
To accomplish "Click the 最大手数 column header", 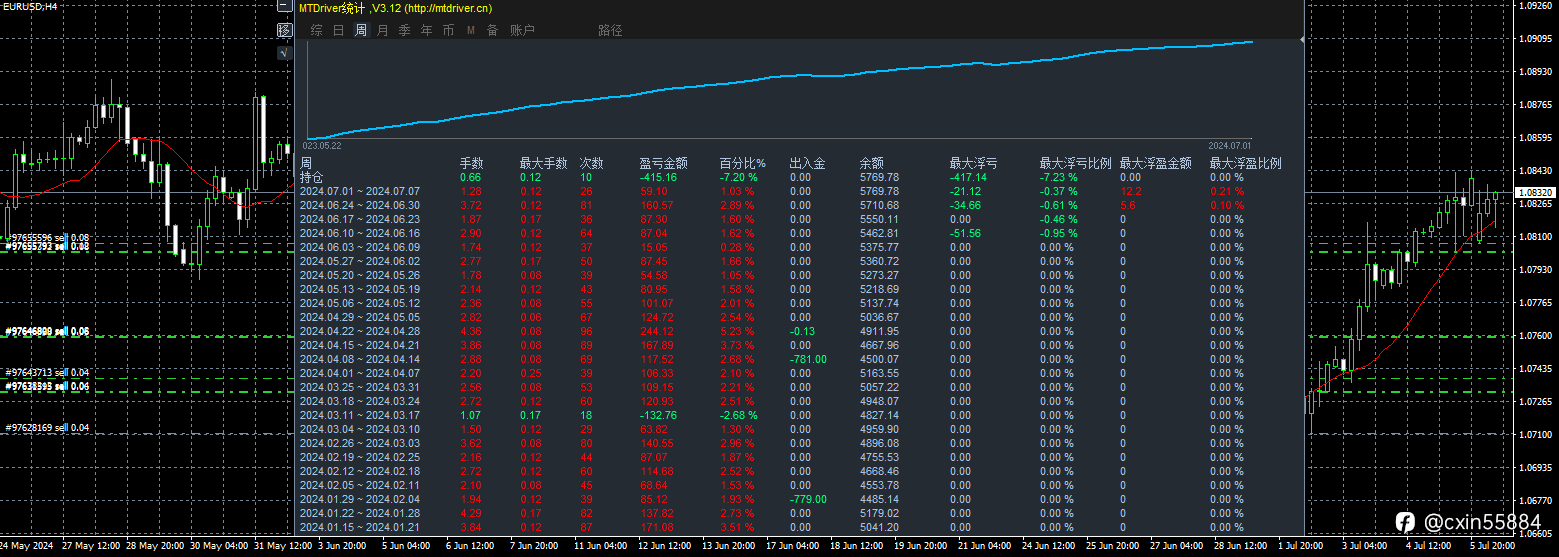I will [x=543, y=163].
